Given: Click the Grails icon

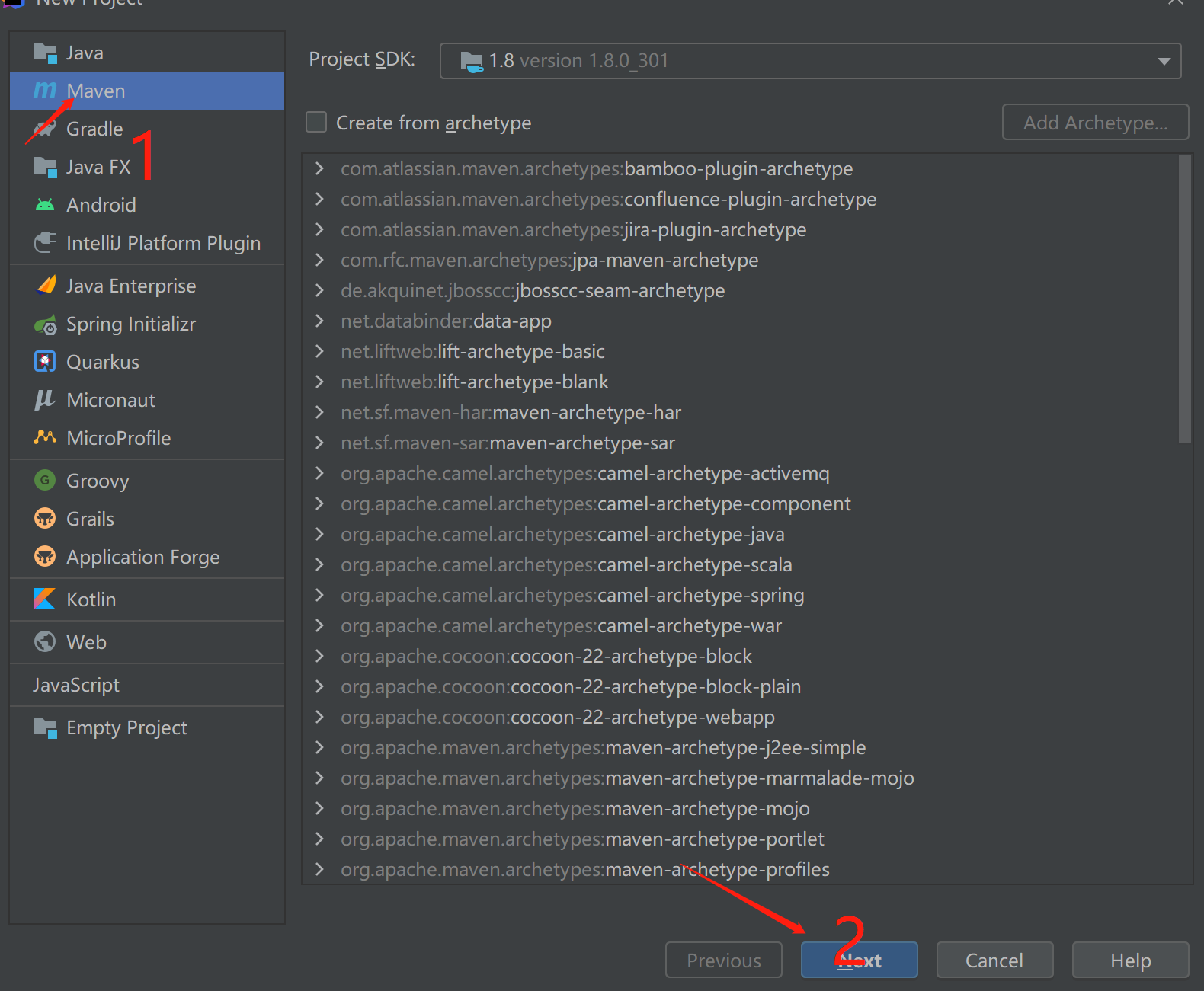Looking at the screenshot, I should click(45, 519).
